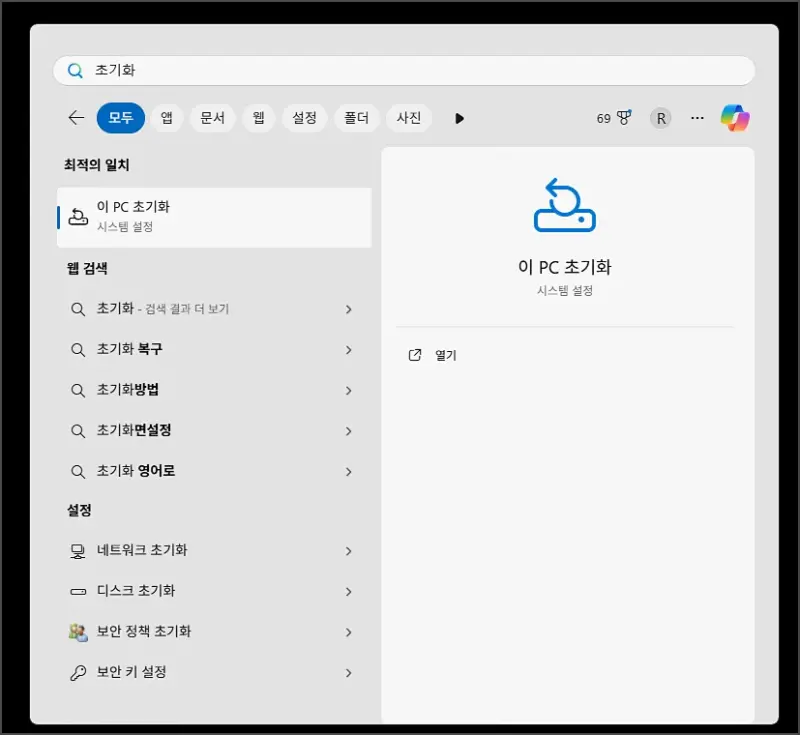800x735 pixels.
Task: Click the search icon beside 초기화 영어로
Action: coord(78,472)
